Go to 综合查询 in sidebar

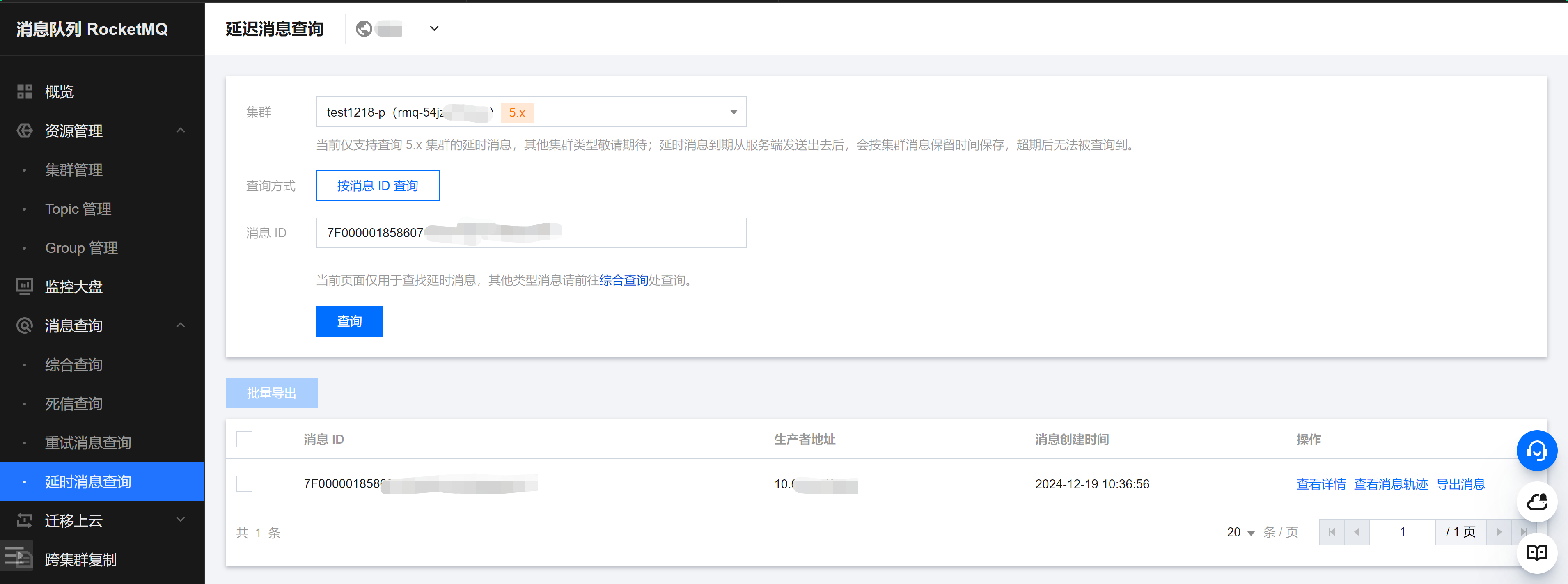(x=73, y=365)
